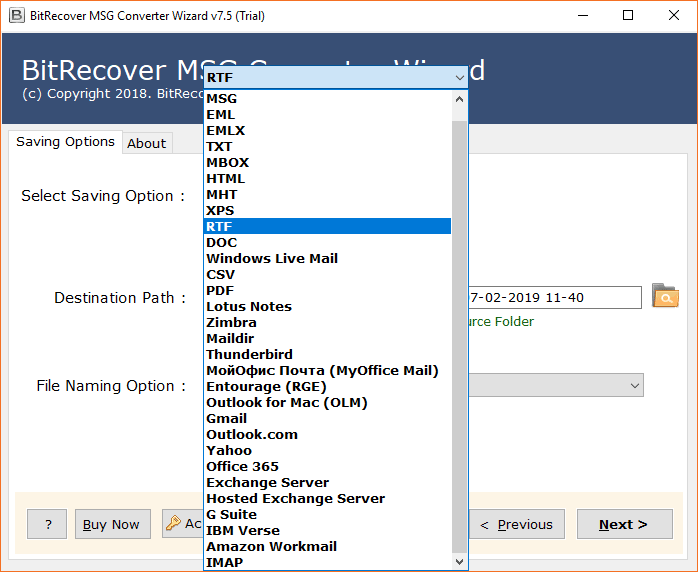Minimize the MSG Converter Wizard window
Viewport: 698px width, 572px height.
click(x=583, y=16)
